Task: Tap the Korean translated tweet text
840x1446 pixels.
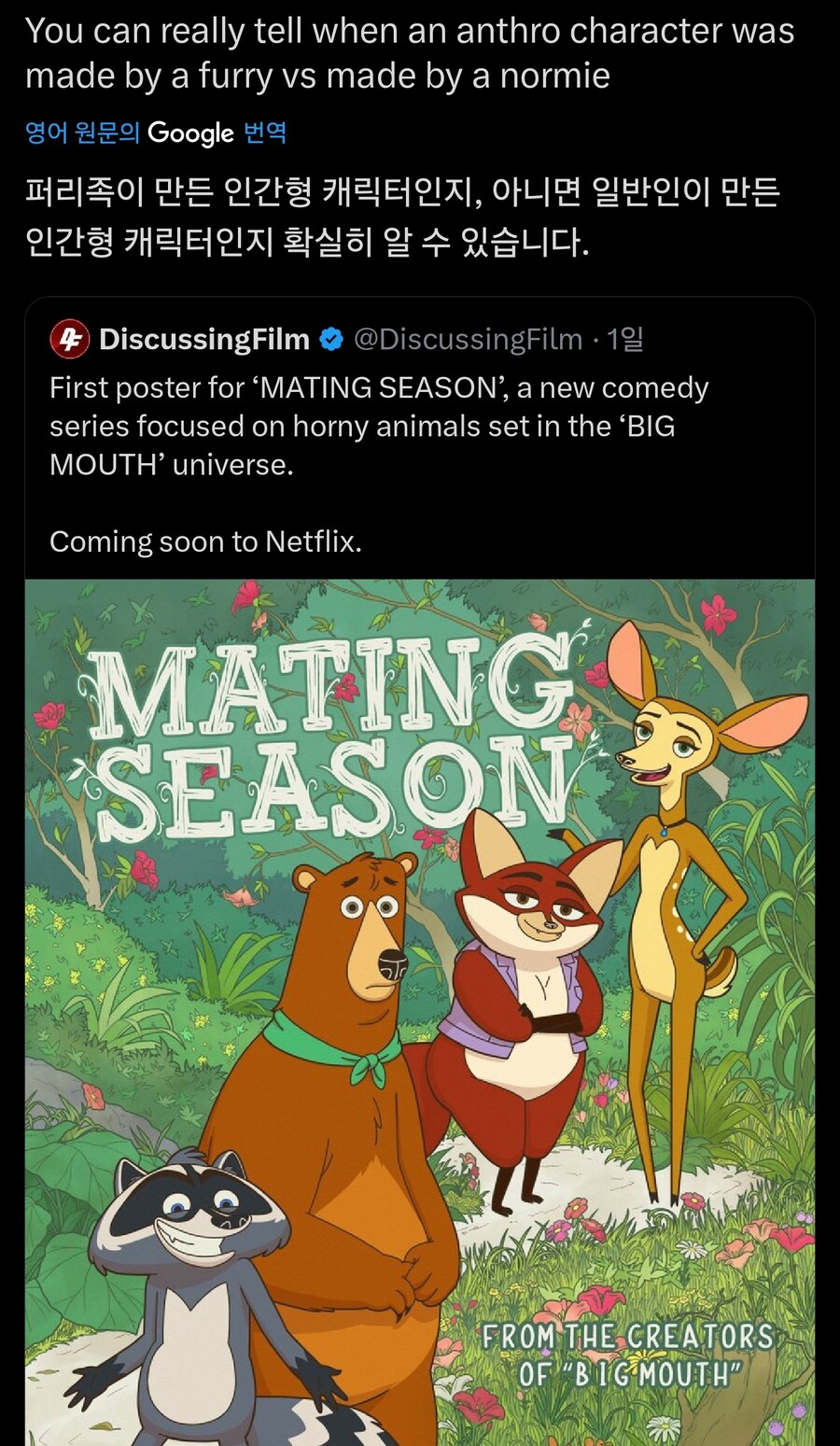Action: coord(402,218)
